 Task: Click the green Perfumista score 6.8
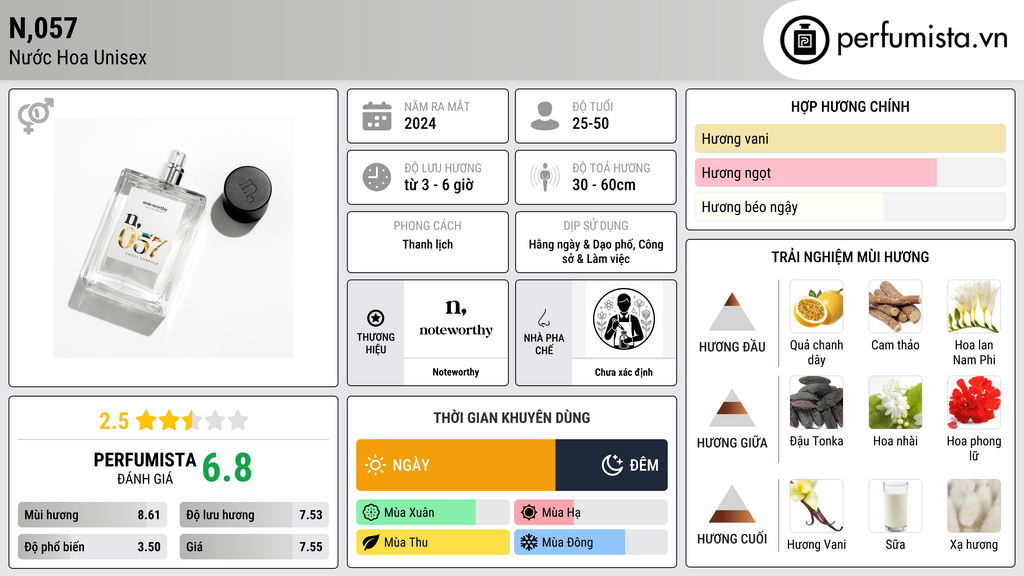[x=227, y=468]
